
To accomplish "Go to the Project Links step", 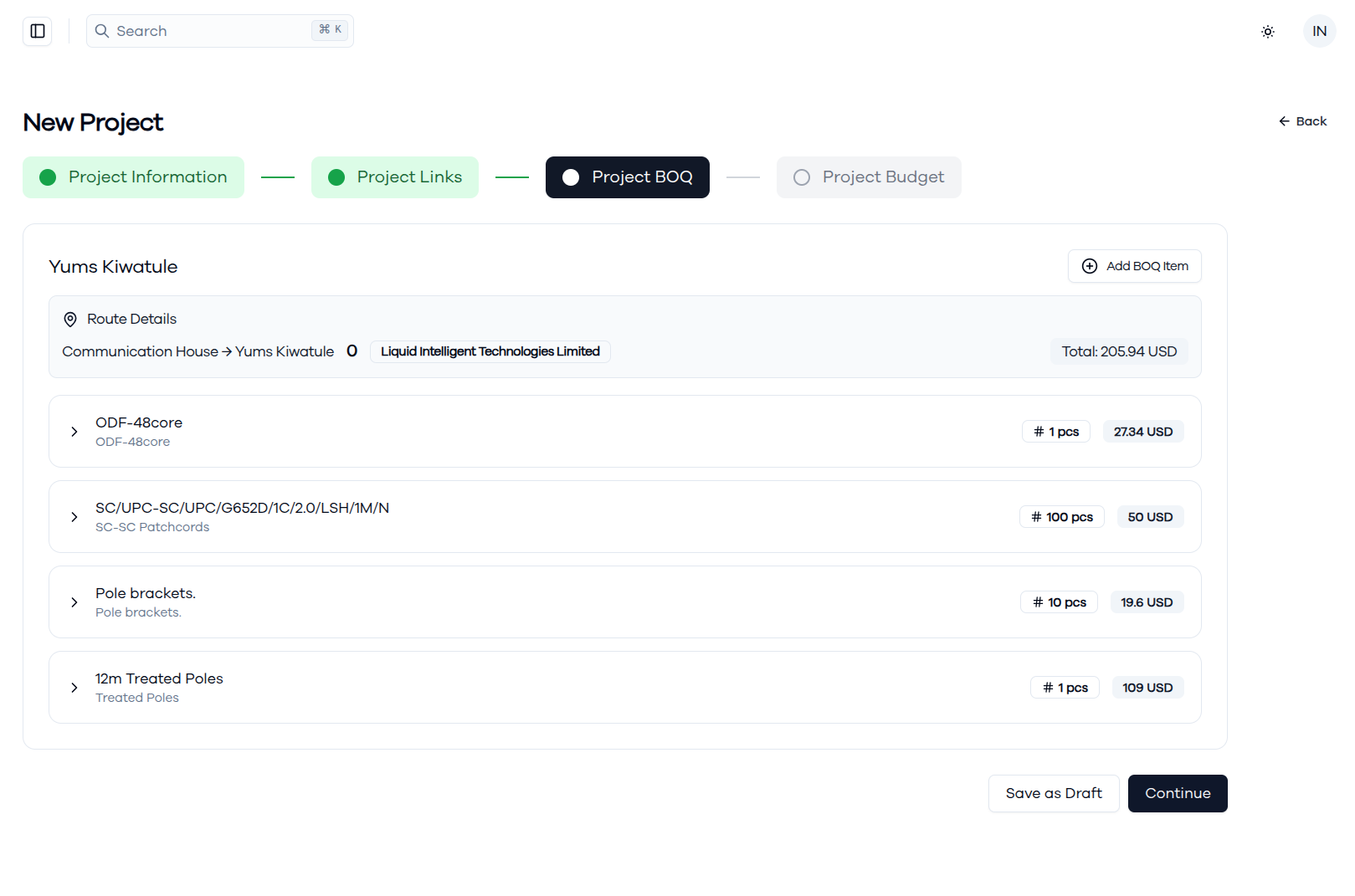I will pos(395,177).
